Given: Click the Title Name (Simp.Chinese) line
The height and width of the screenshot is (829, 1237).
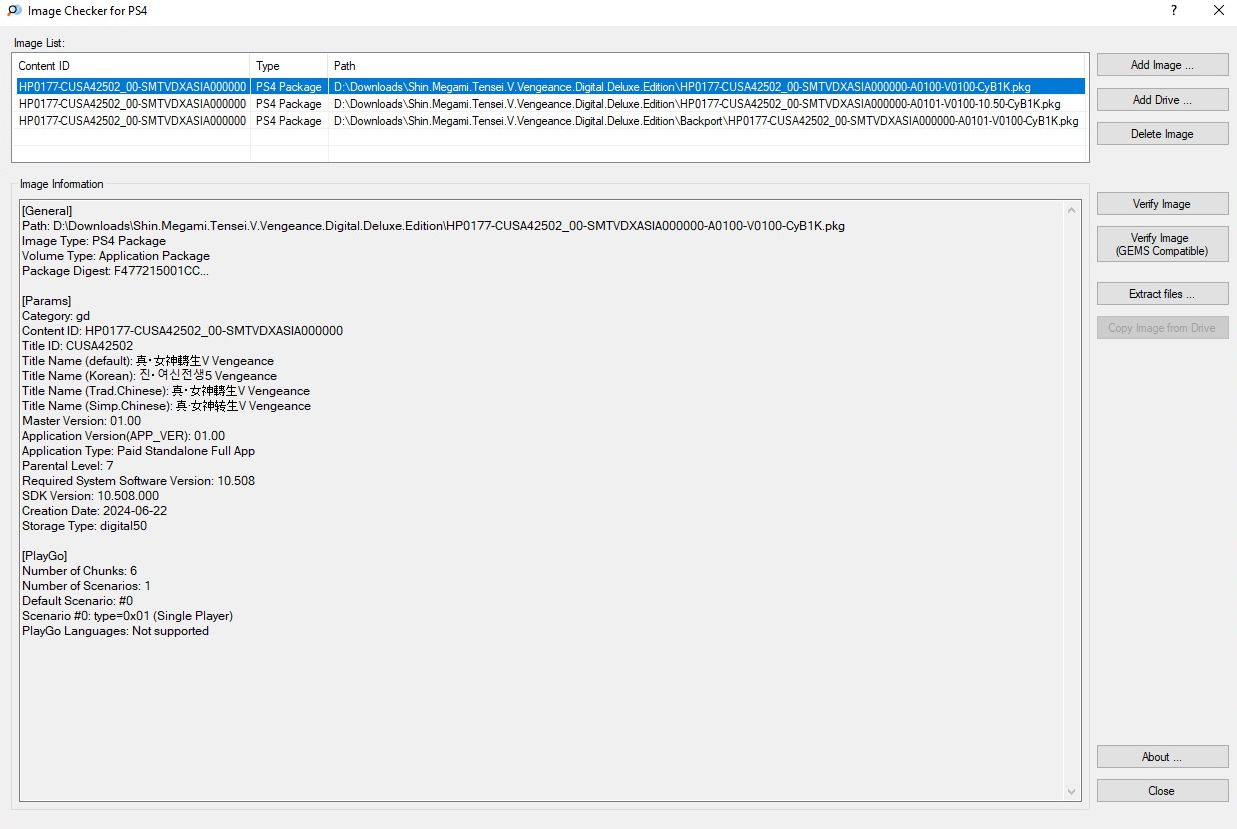Looking at the screenshot, I should (x=166, y=406).
